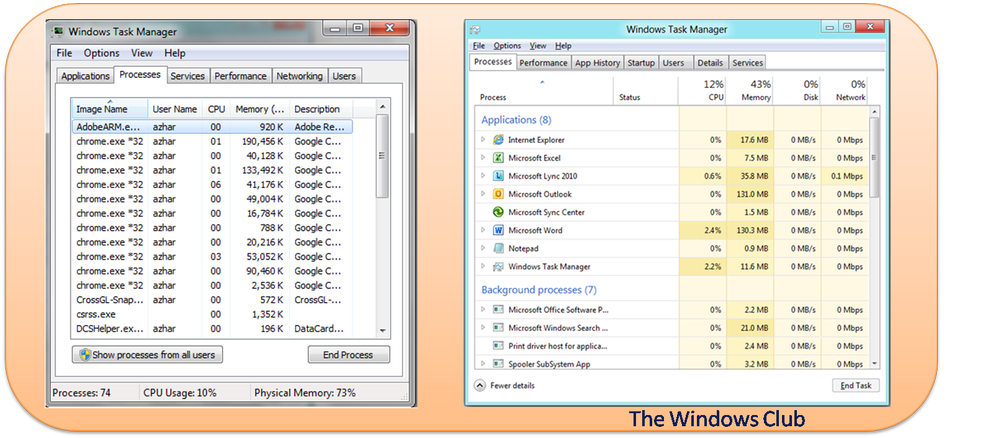Screen dimensions: 1000x438
Task: Click the Notepad icon in Applications list
Action: 499,248
